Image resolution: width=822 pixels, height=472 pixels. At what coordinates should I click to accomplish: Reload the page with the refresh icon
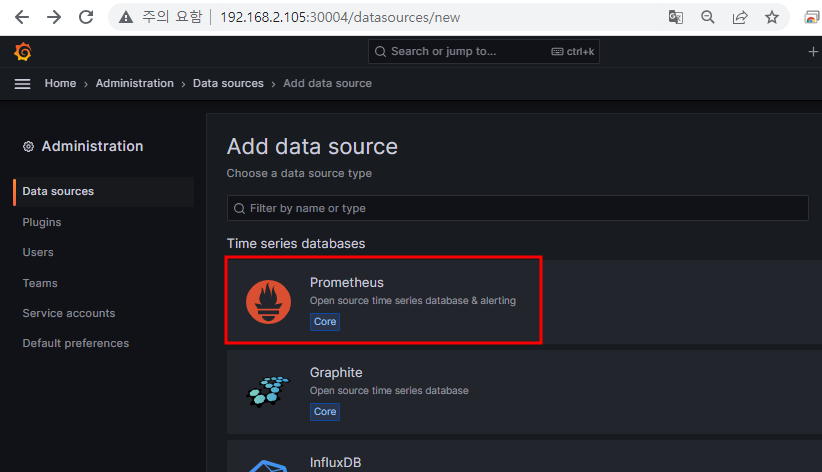[86, 17]
